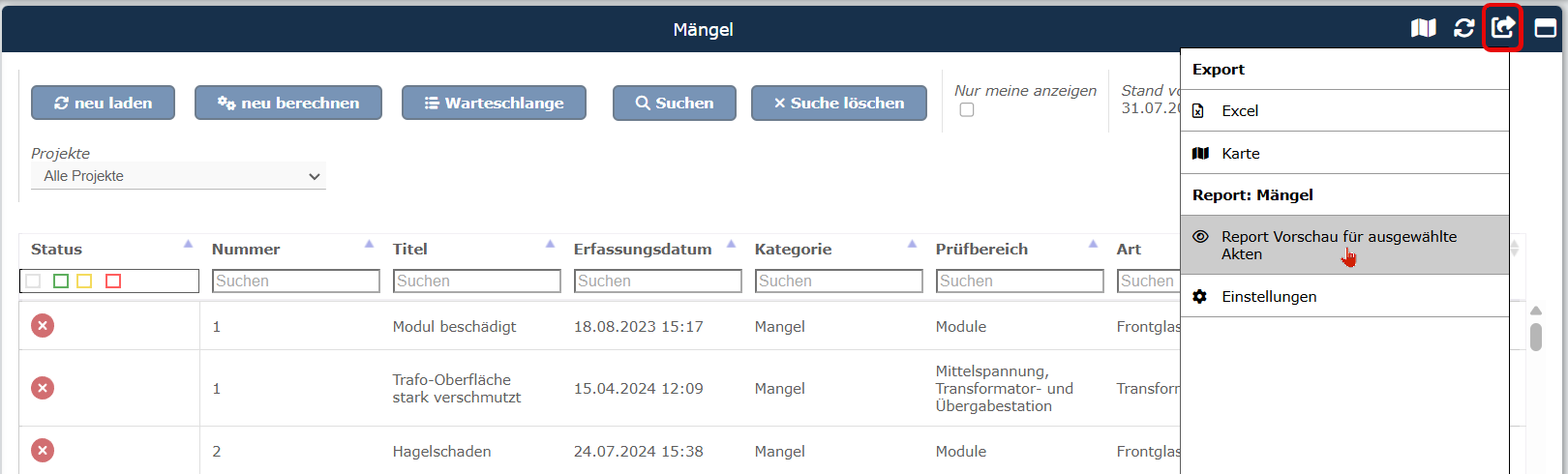Enable Nur meine anzeigen checkbox
Image resolution: width=1568 pixels, height=474 pixels.
tap(967, 110)
